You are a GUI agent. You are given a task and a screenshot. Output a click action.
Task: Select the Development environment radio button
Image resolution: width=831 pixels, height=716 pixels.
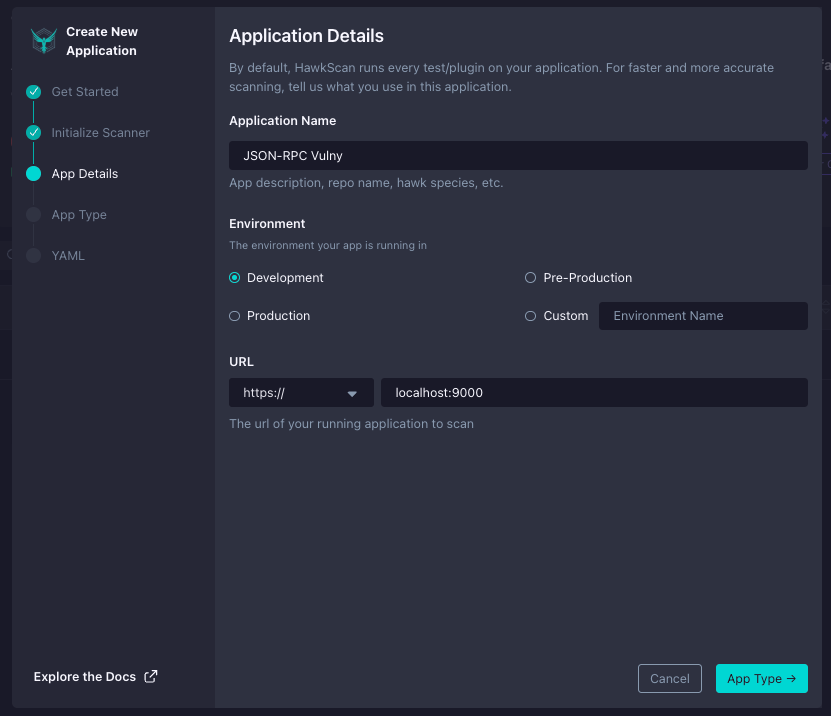[233, 277]
